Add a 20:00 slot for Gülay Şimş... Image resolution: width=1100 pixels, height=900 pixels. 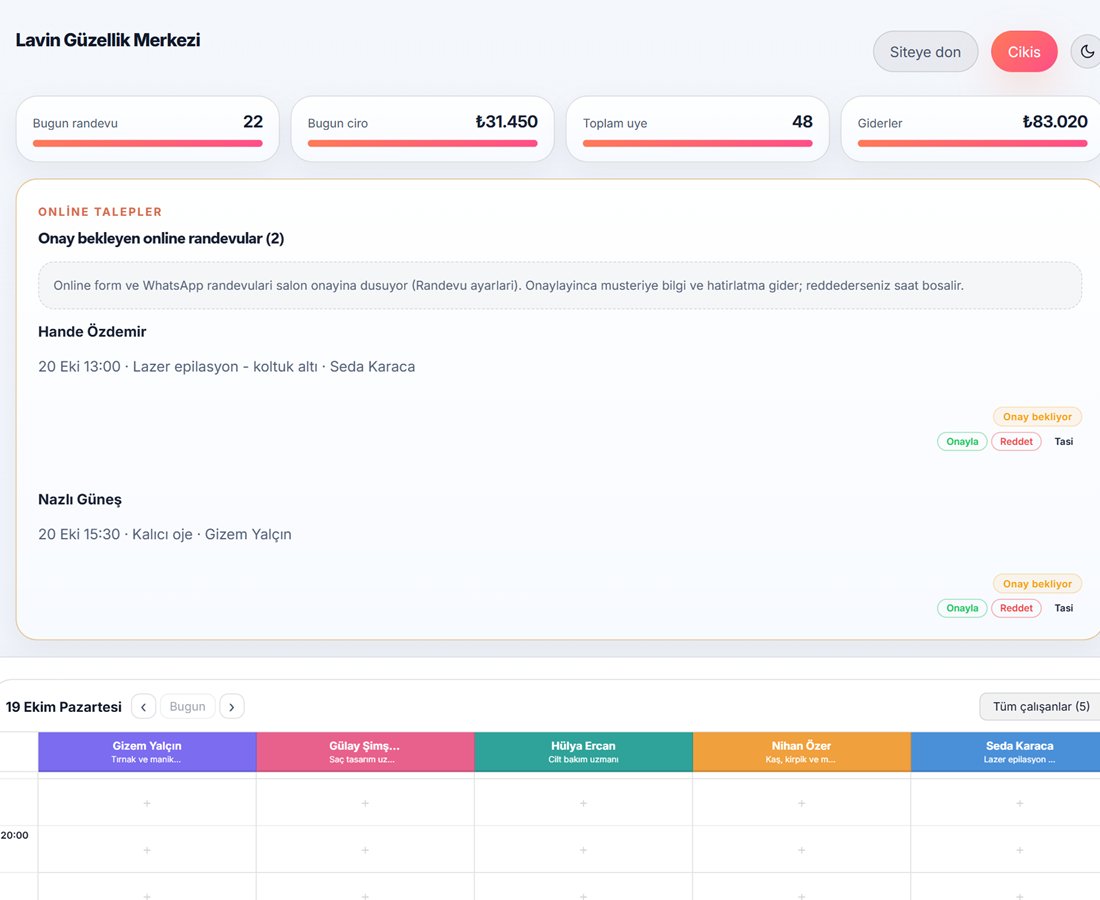365,850
